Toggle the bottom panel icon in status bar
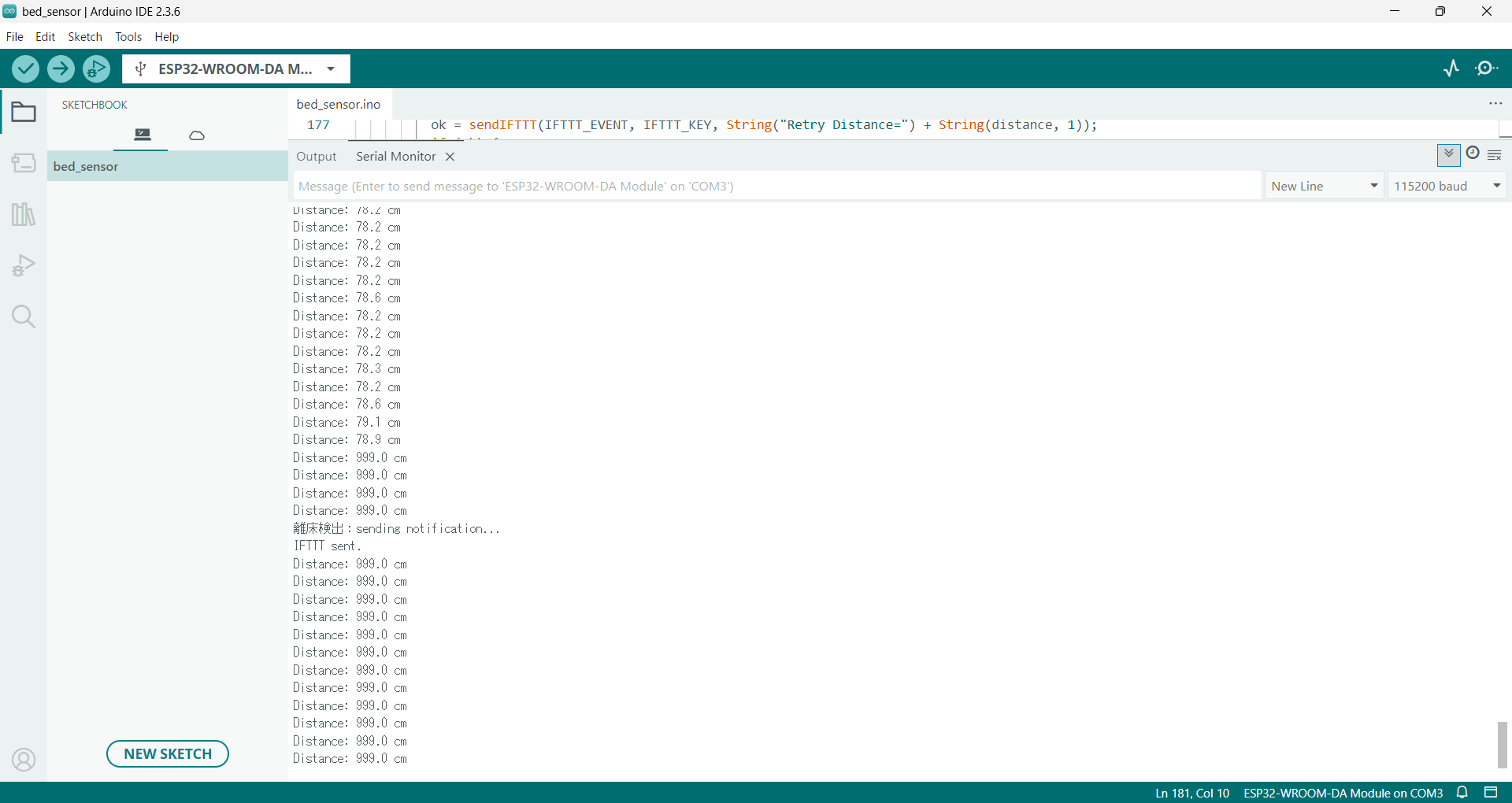 1491,793
